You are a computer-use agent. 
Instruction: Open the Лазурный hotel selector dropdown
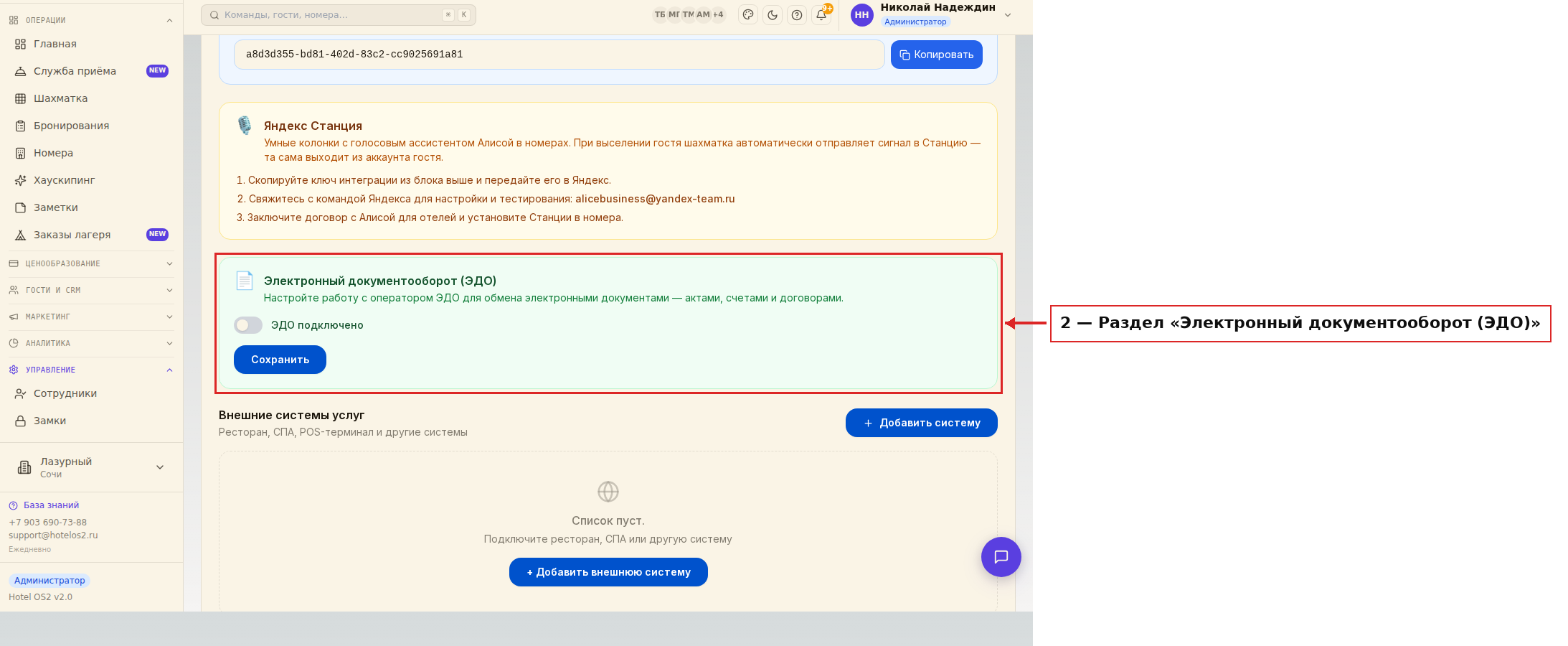pyautogui.click(x=91, y=467)
